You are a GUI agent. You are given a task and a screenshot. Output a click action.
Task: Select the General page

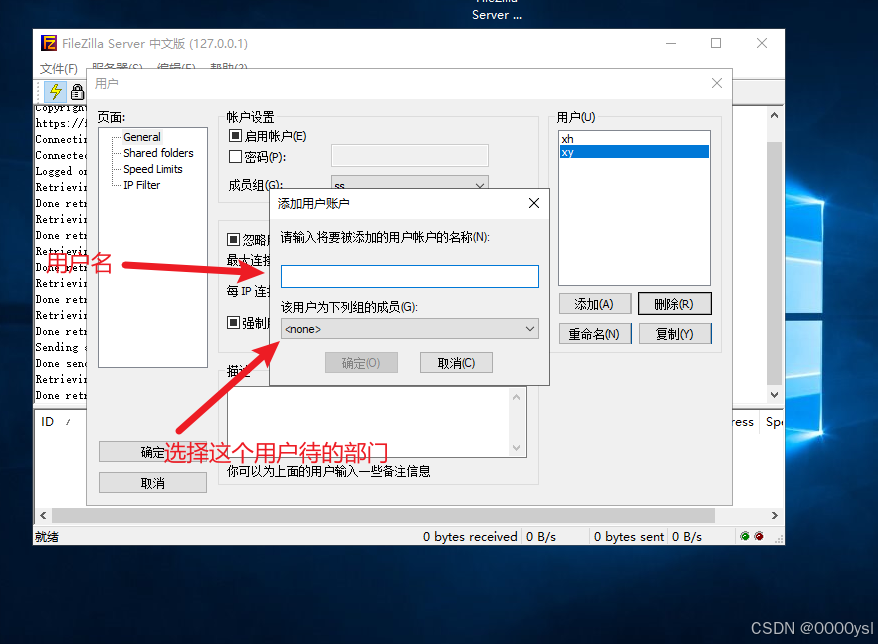142,137
